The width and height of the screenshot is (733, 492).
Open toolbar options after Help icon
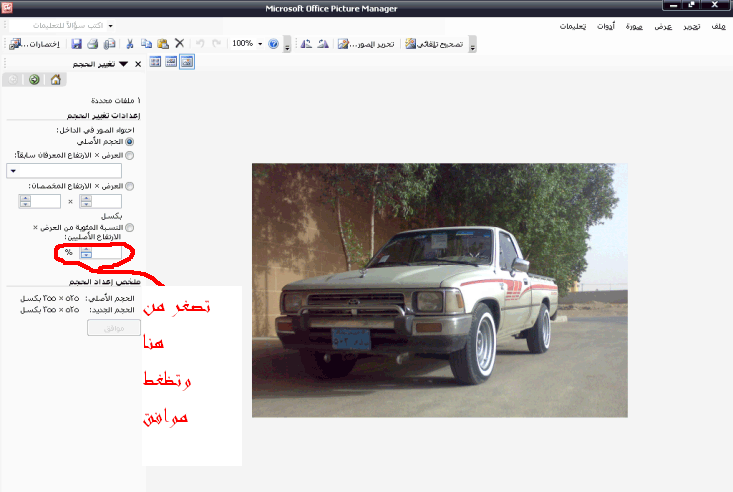(287, 45)
